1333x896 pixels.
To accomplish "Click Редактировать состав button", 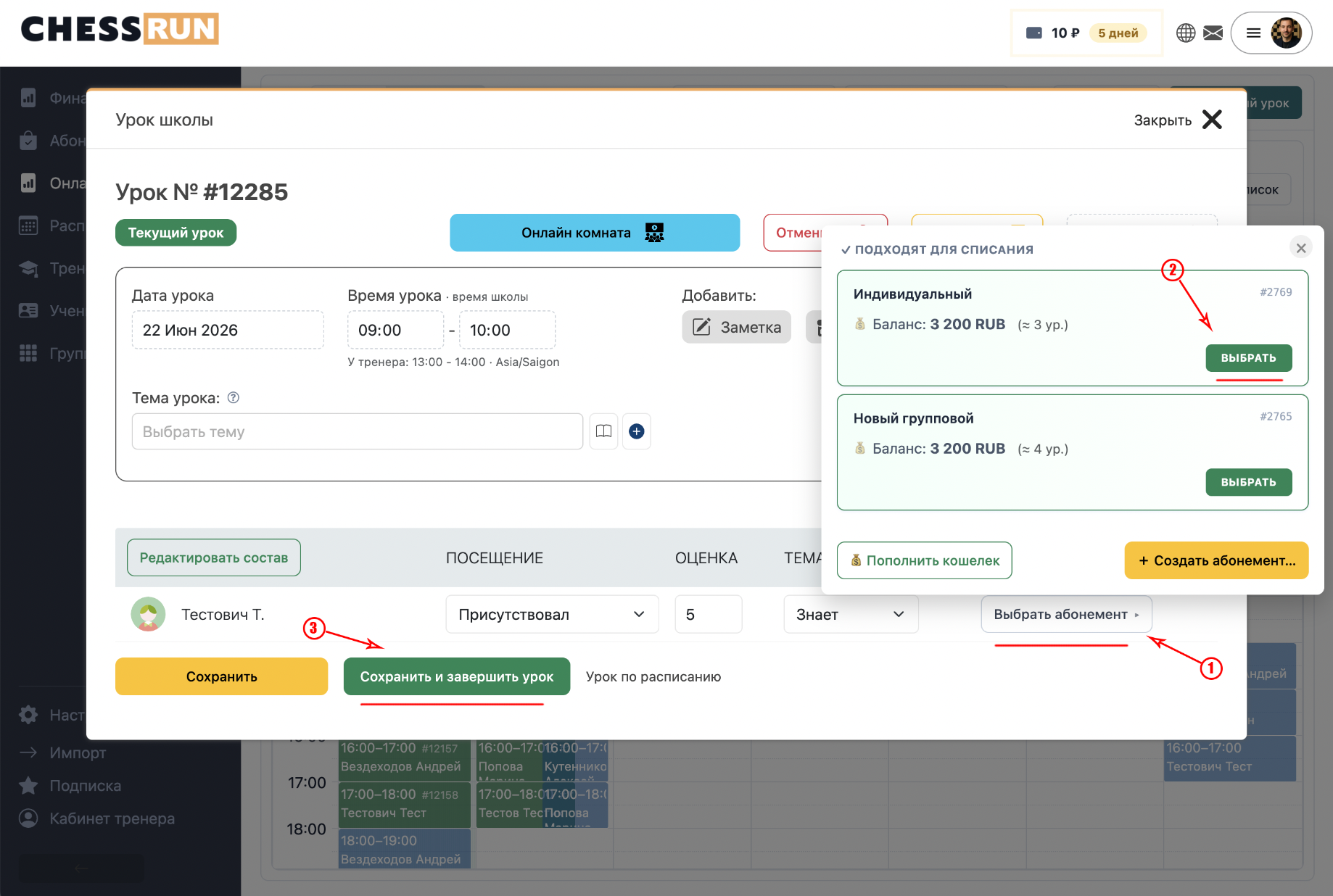I will click(214, 557).
